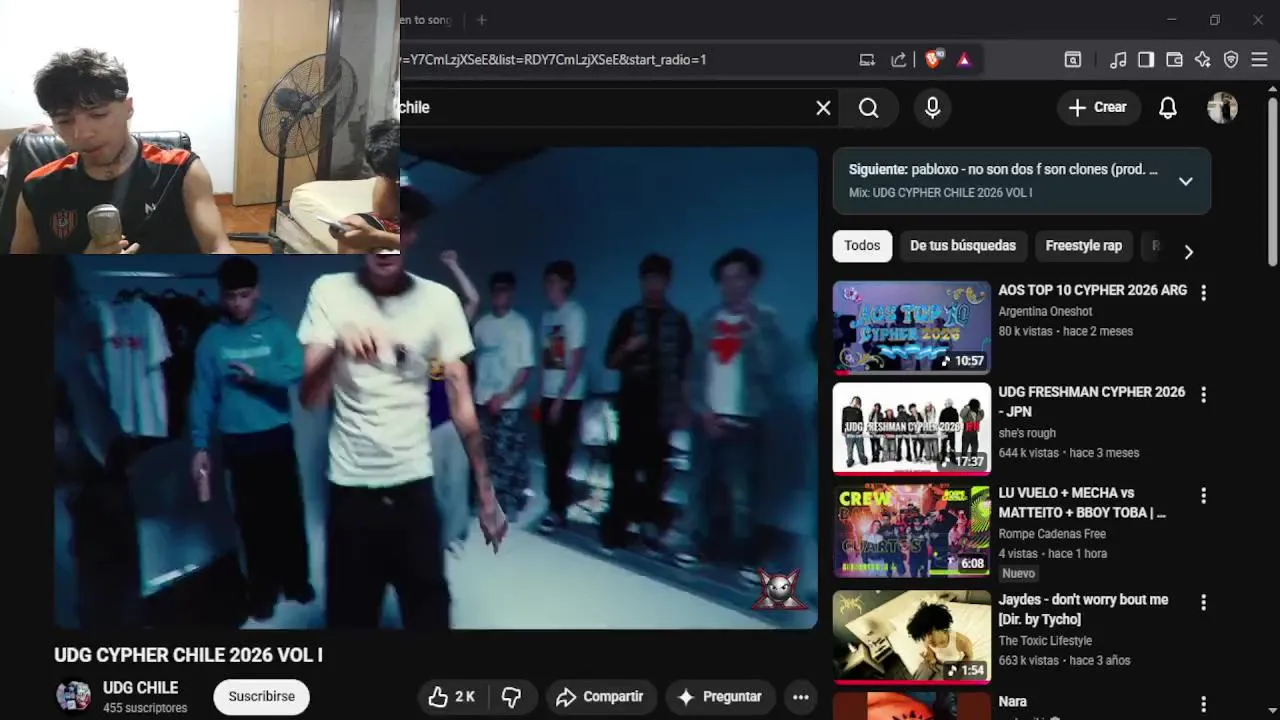This screenshot has height=720, width=1280.
Task: Open AOS TOP 10 CYPHER 2026 thumbnail
Action: [912, 327]
